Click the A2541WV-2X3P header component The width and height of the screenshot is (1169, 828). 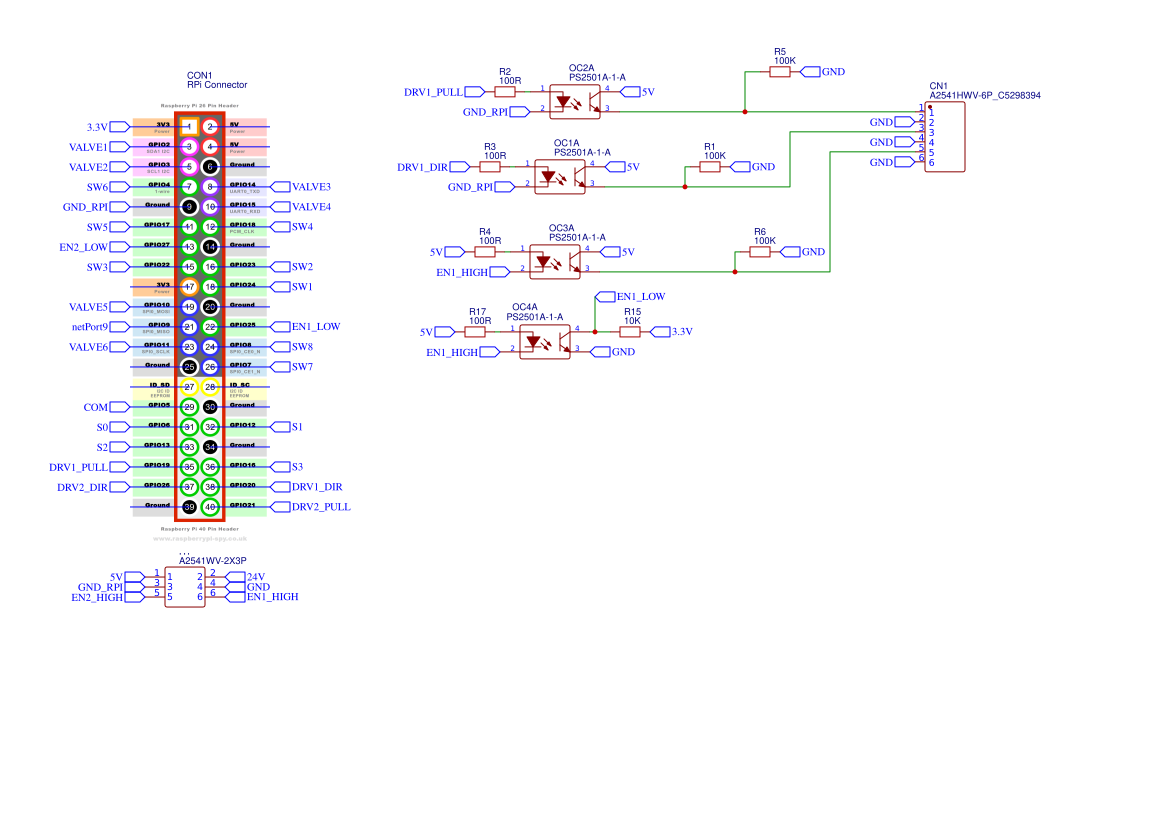tap(185, 587)
